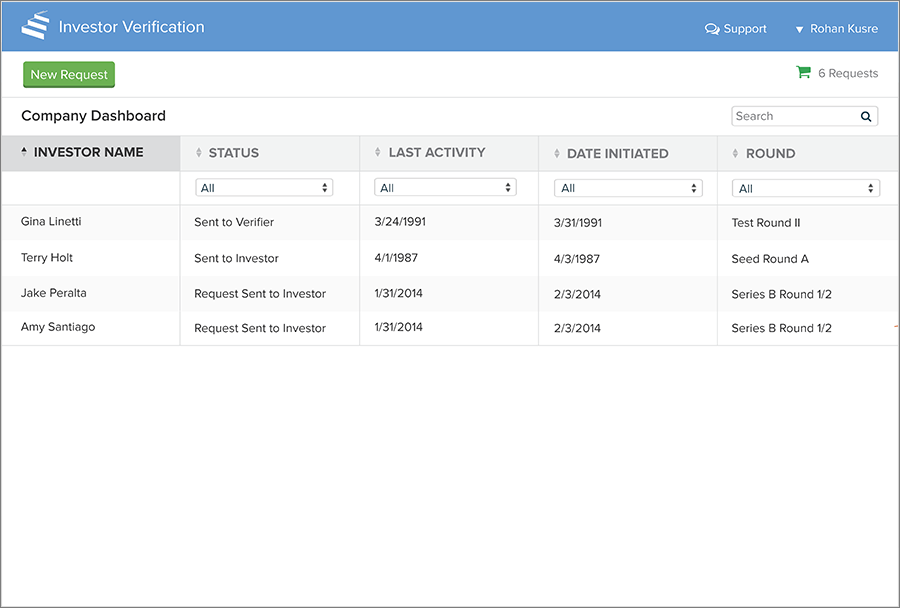Click the sort arrows beside Round header
The height and width of the screenshot is (608, 900).
tap(736, 154)
